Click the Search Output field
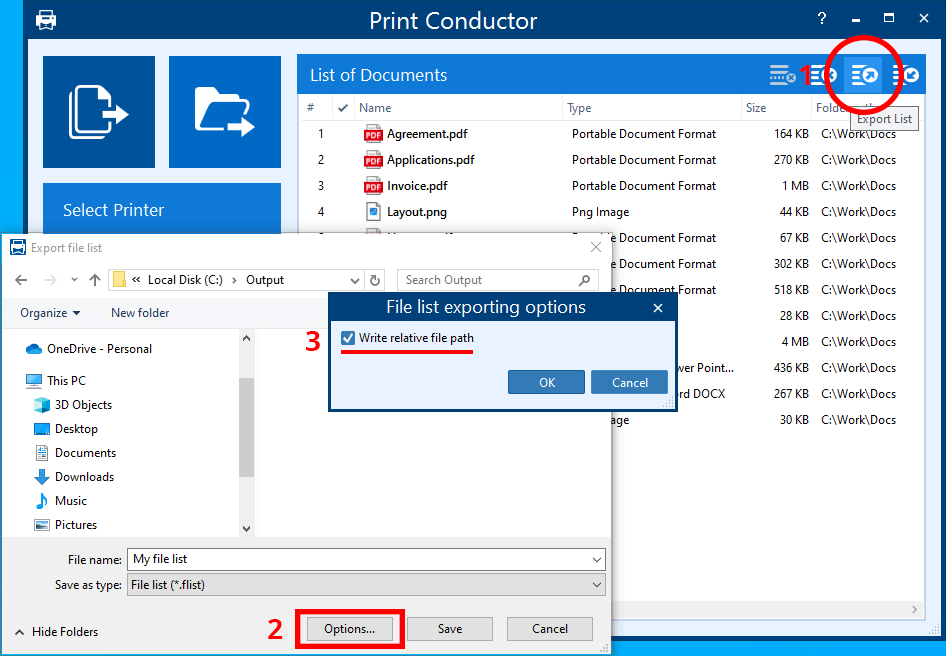Screen dimensions: 946x656 pyautogui.click(x=488, y=280)
